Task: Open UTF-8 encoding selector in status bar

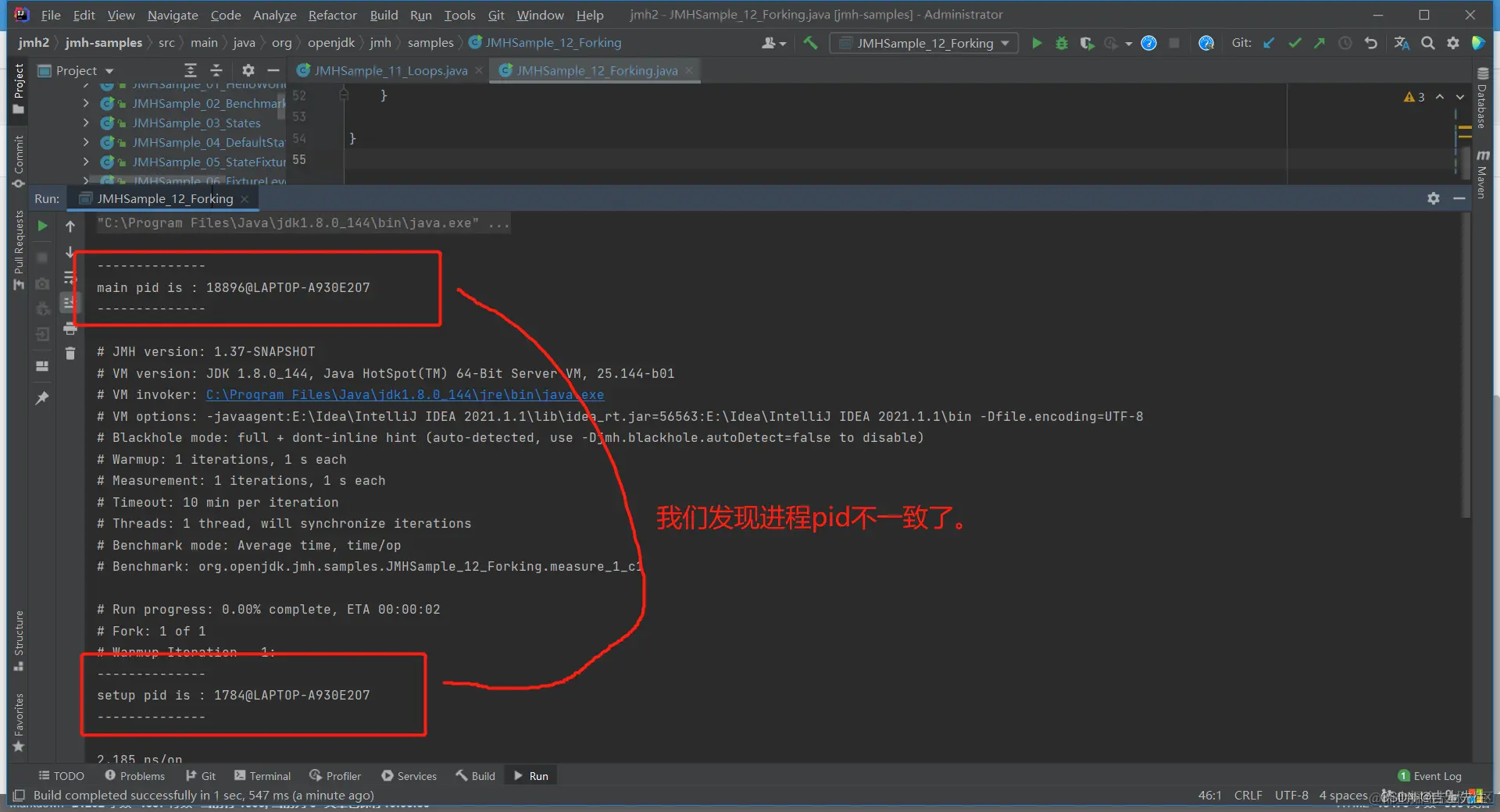Action: point(1291,795)
